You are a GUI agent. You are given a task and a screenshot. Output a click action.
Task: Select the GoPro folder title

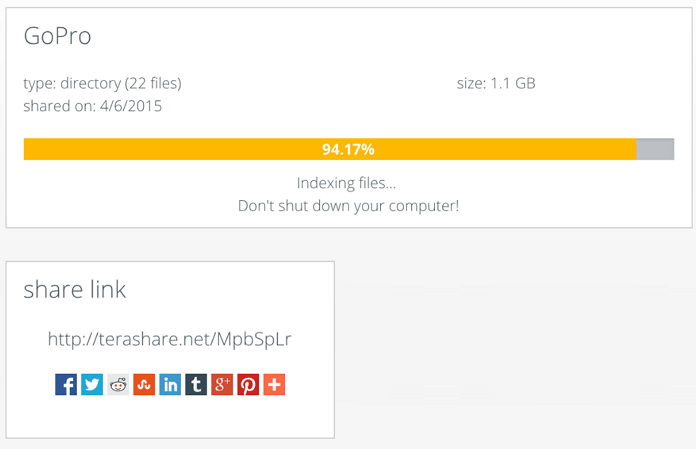[x=57, y=36]
